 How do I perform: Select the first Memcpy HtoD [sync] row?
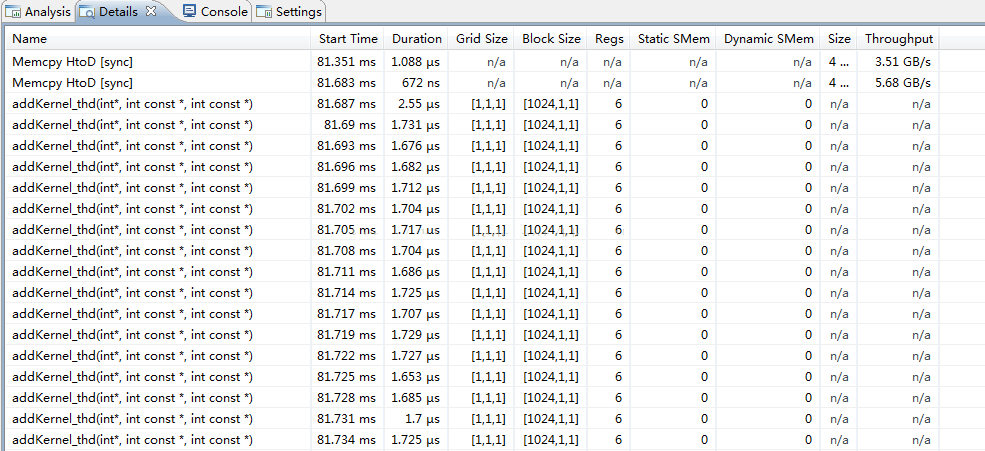[473, 62]
